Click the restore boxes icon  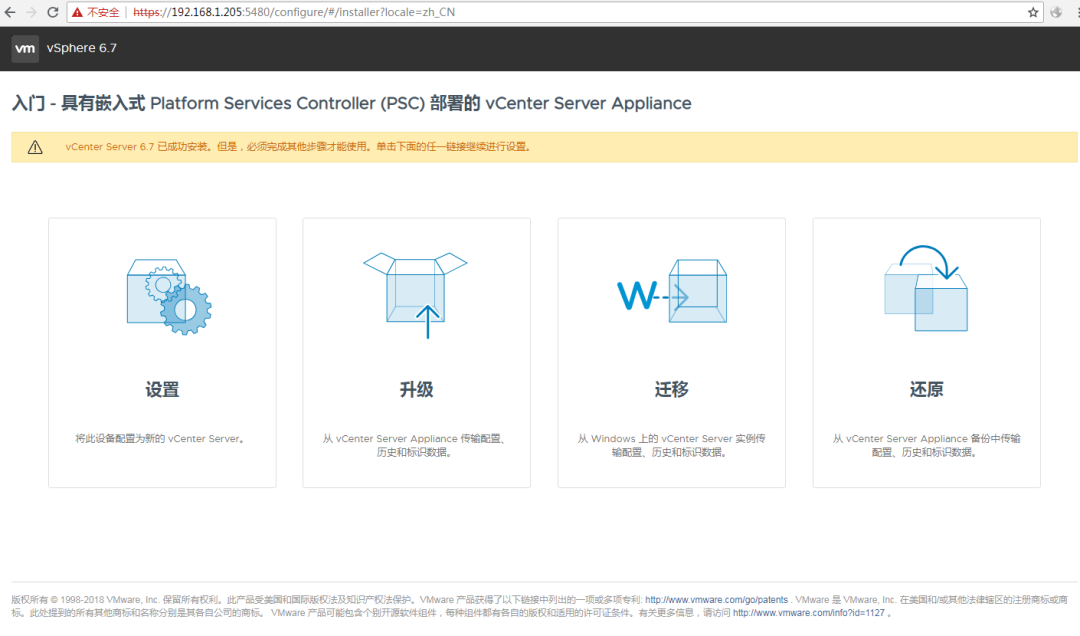926,288
